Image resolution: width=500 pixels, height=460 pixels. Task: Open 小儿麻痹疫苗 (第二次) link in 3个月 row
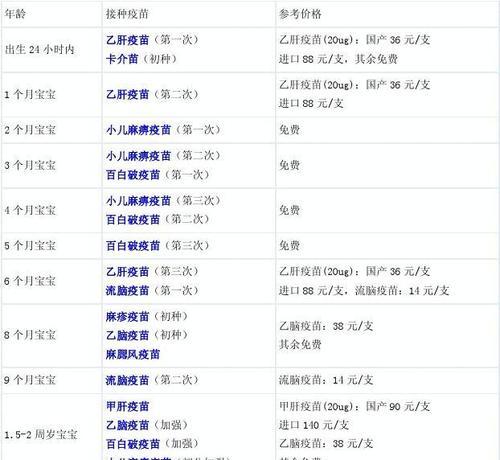[138, 156]
